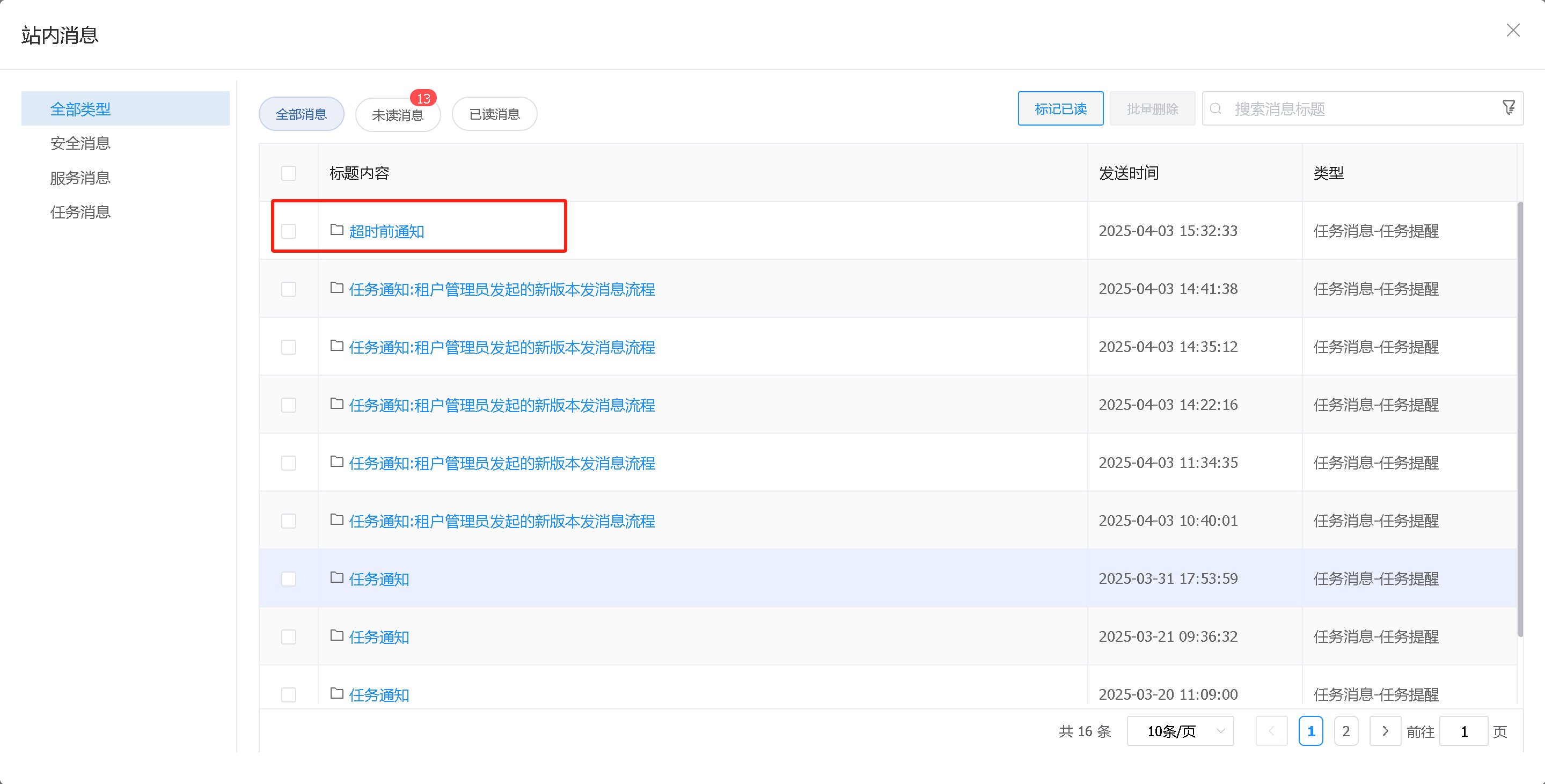
Task: Click folder icon on the 14:41:38 message row
Action: [336, 288]
